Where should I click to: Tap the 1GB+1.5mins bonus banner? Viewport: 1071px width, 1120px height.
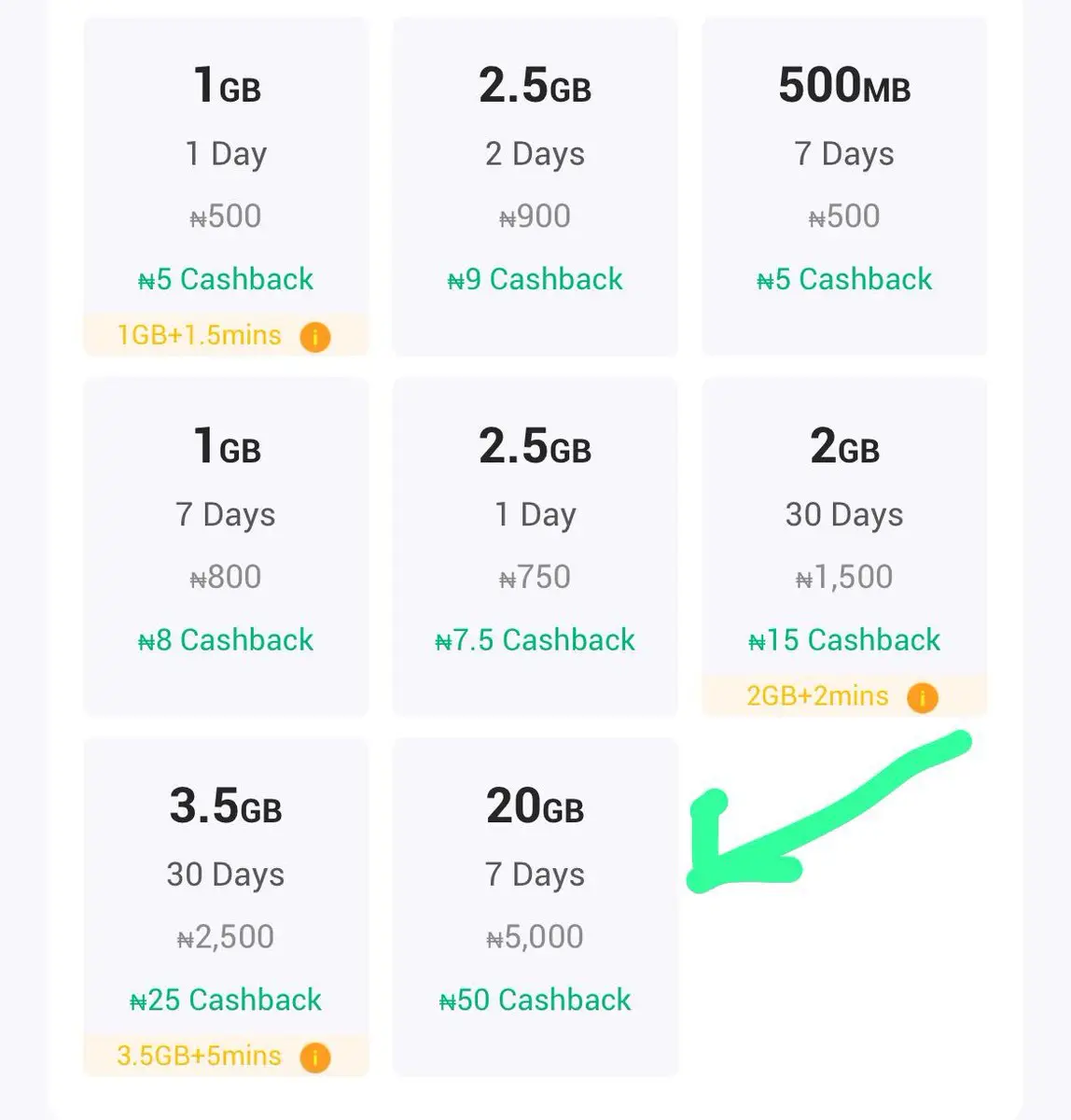[x=199, y=335]
